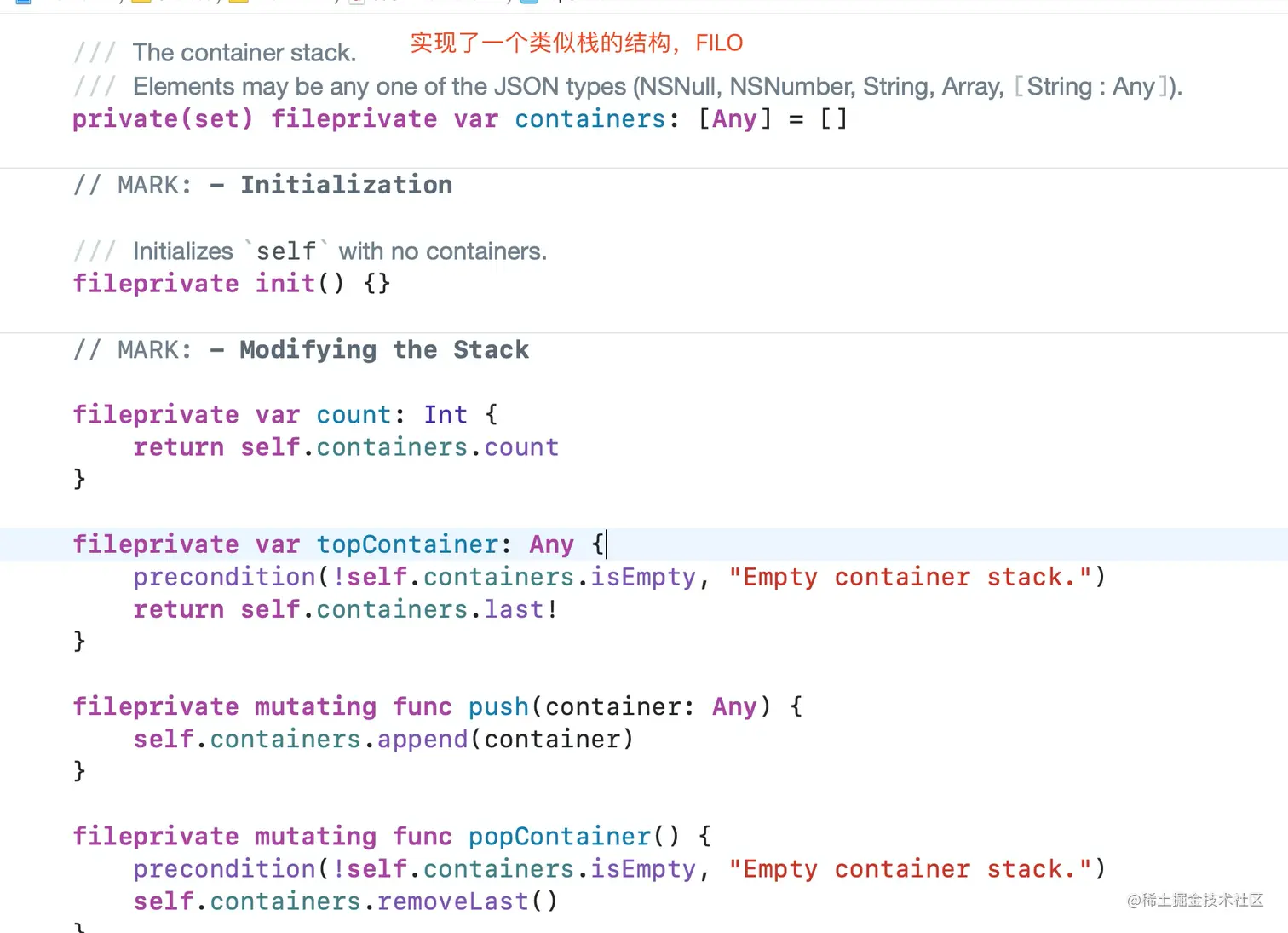Click the "Initializes `self` with no containers." comment
The width and height of the screenshot is (1288, 933).
tap(310, 251)
